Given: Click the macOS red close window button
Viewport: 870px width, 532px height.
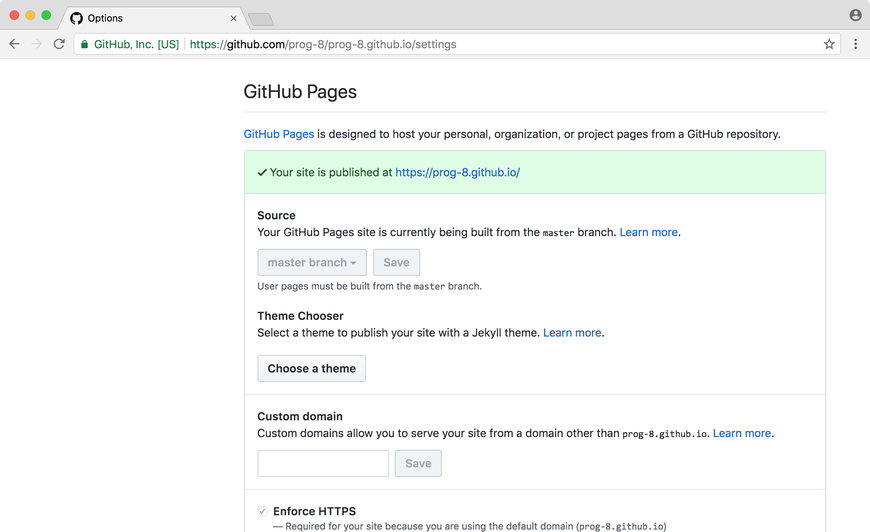Looking at the screenshot, I should click(x=14, y=16).
